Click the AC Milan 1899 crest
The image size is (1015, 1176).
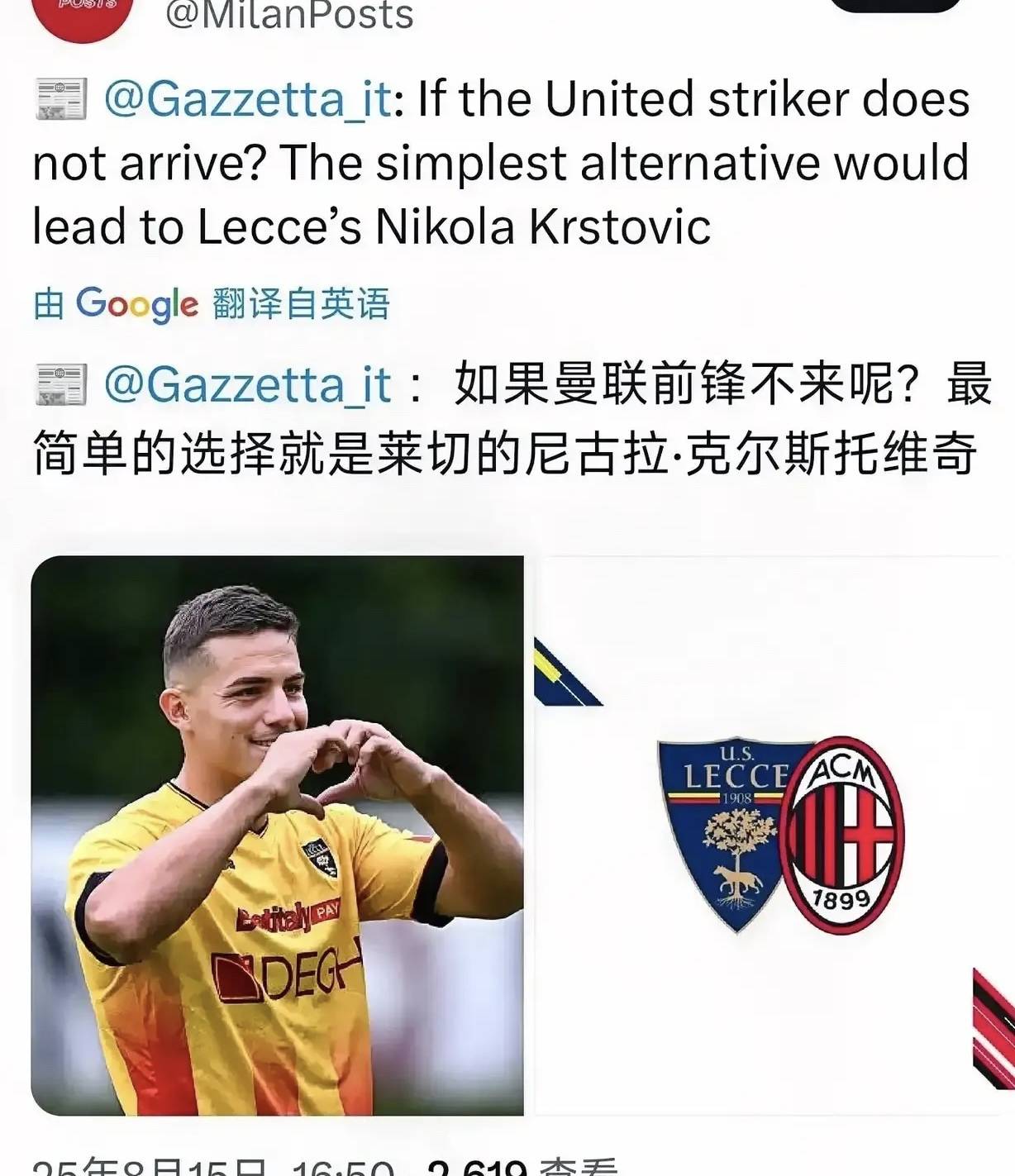tap(841, 836)
